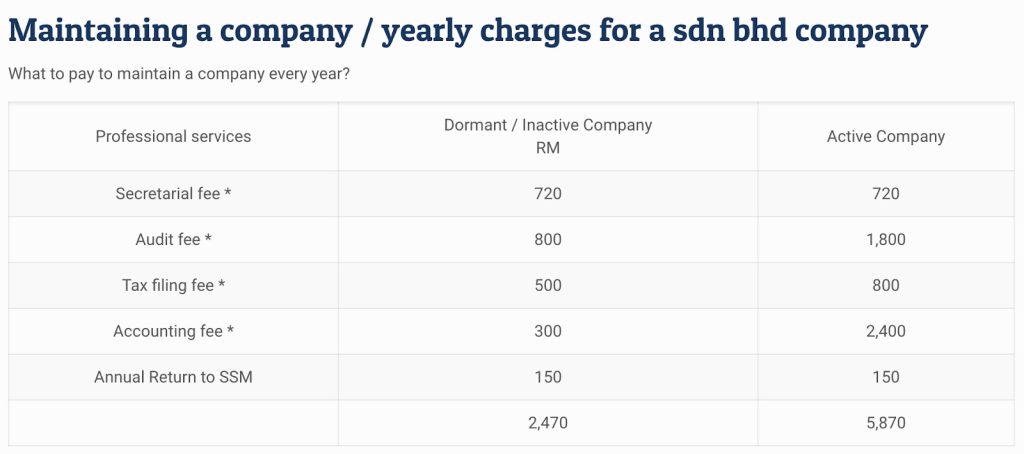Click the dormant audit fee value 800
1024x454 pixels.
548,240
